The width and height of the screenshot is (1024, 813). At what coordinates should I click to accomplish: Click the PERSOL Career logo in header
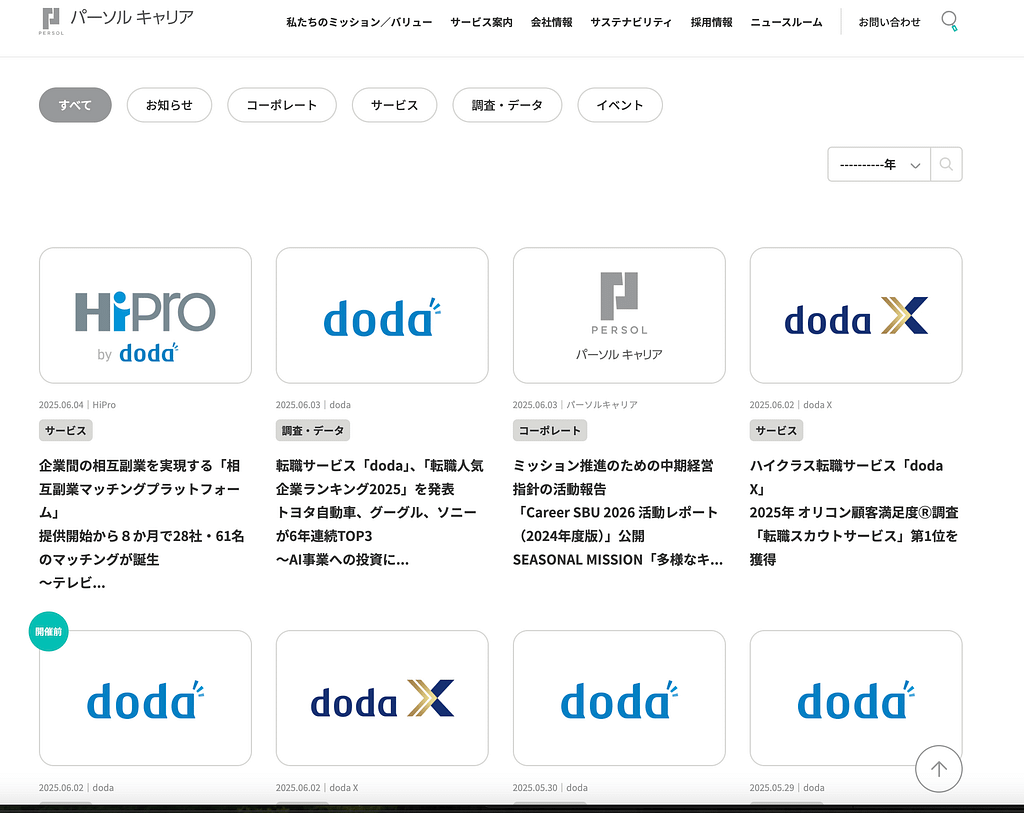tap(118, 20)
